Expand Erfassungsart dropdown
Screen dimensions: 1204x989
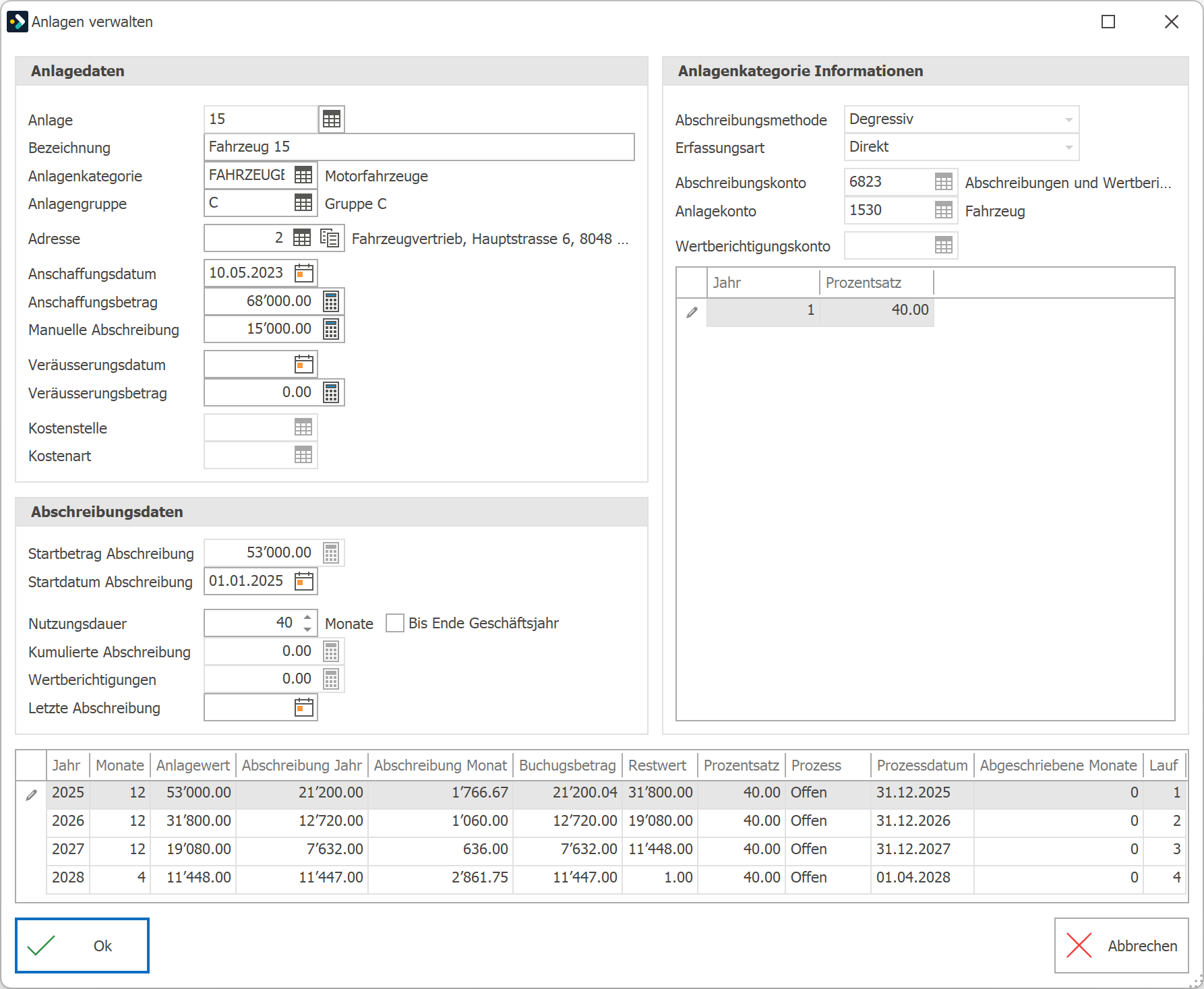1068,147
